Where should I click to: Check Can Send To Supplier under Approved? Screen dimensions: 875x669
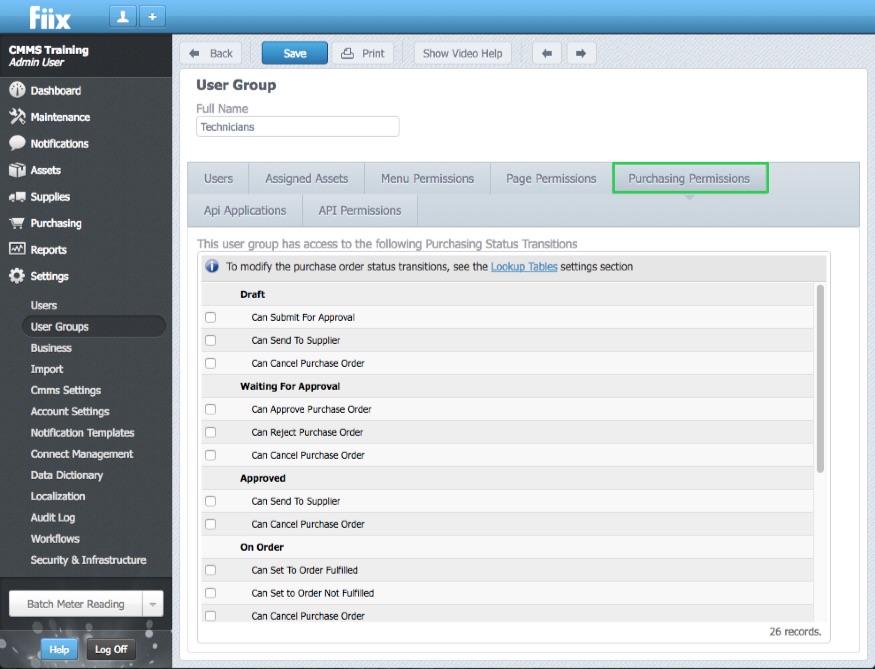pos(210,501)
